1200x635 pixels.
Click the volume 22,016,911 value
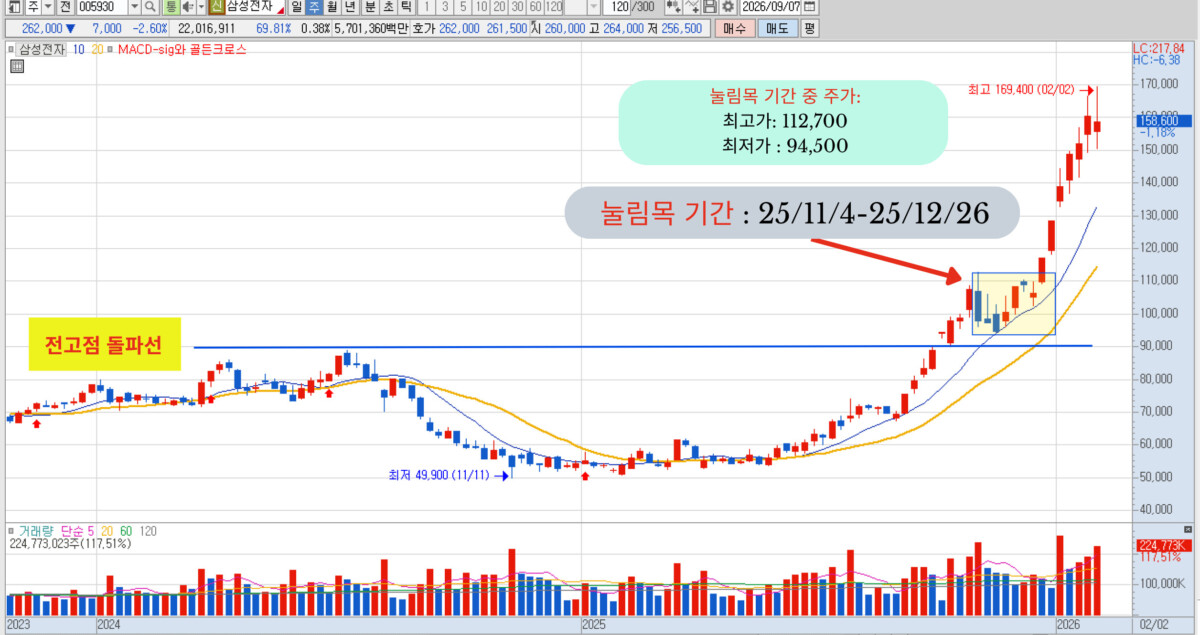click(x=206, y=28)
